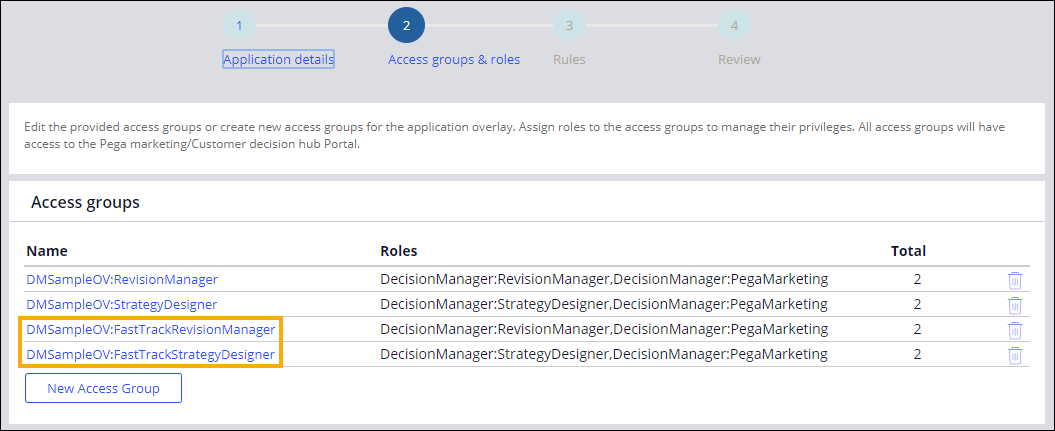Click the Total column header
The height and width of the screenshot is (431, 1055).
click(908, 251)
